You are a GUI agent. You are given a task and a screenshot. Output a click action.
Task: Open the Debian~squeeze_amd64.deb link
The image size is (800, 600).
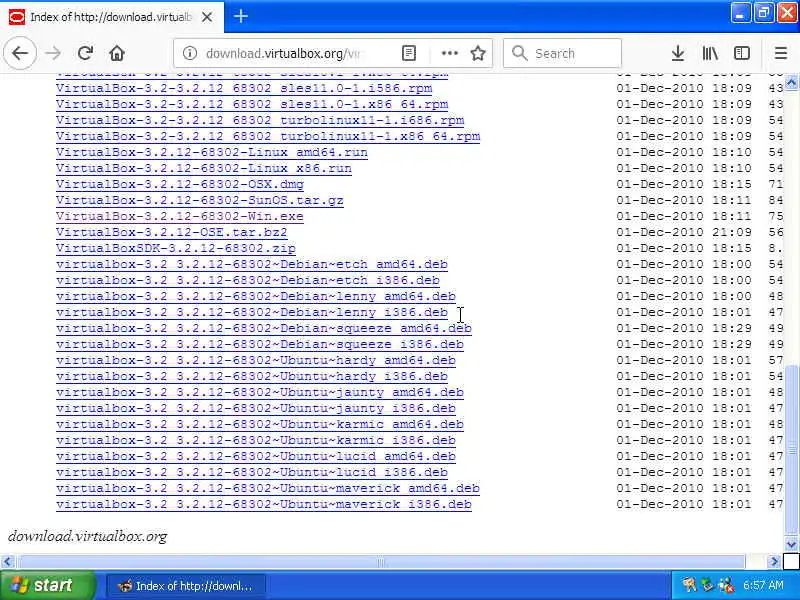point(264,329)
